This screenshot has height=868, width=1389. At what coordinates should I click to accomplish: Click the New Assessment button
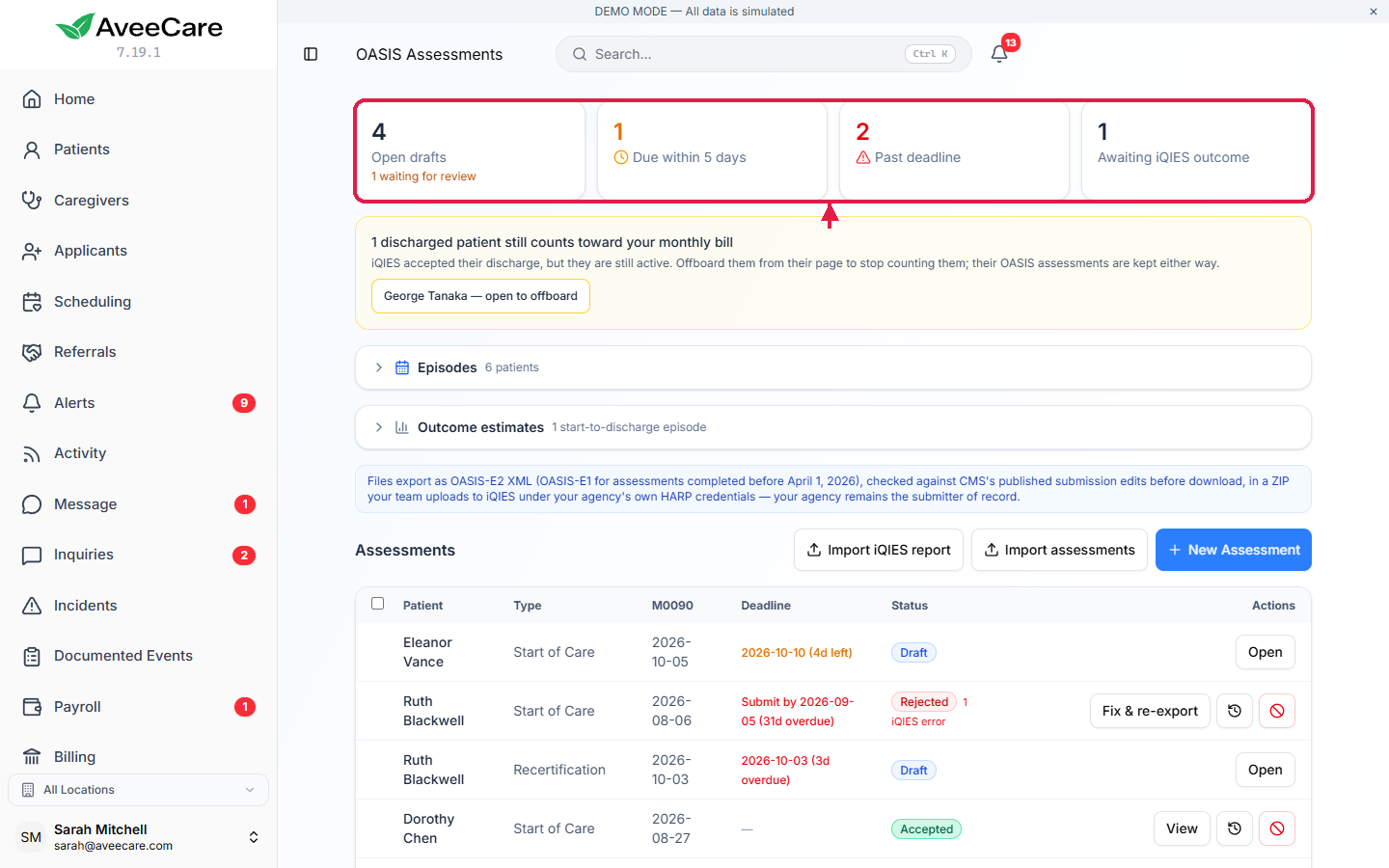click(x=1234, y=550)
